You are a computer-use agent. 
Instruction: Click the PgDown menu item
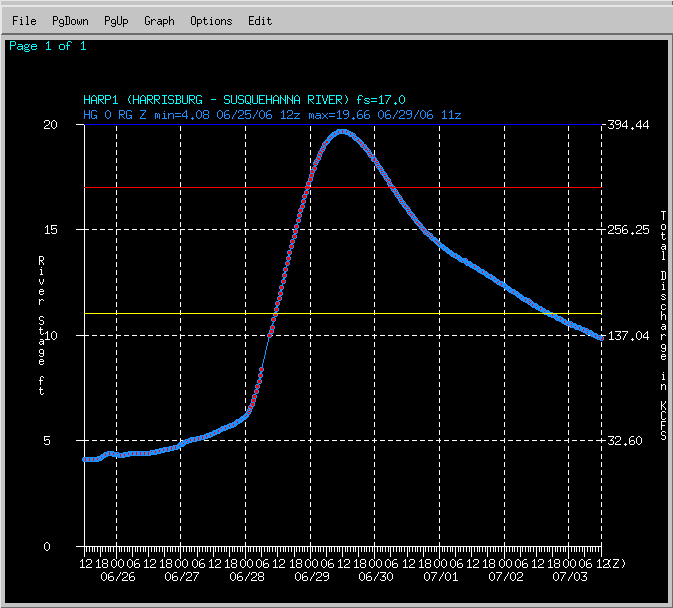[x=70, y=21]
